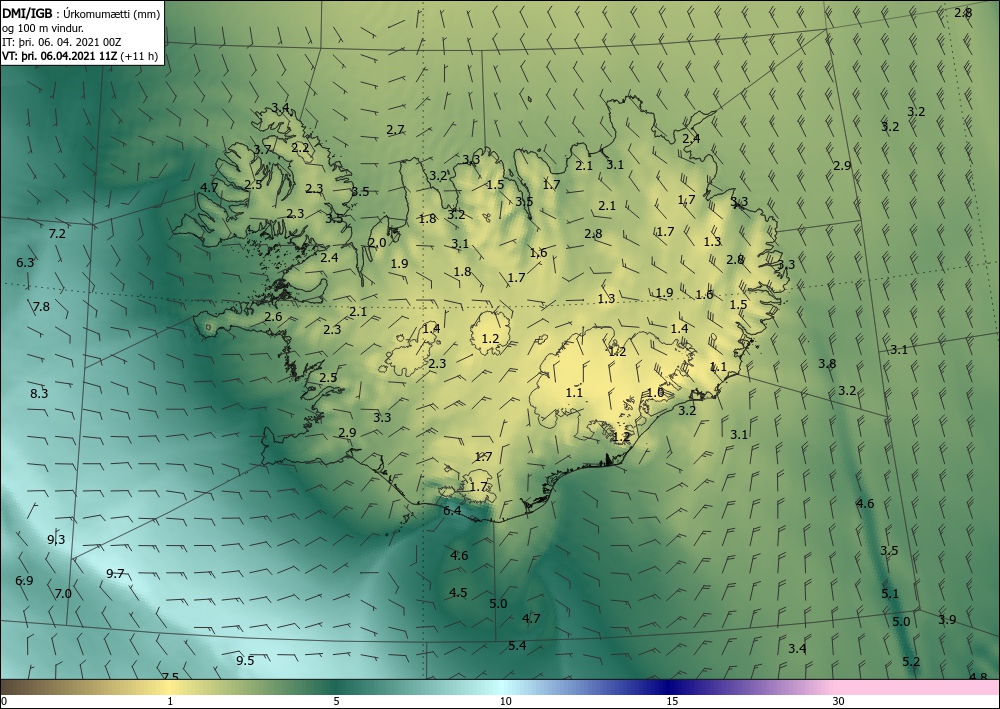Click the '1' label on the color scale
This screenshot has height=709, width=1000.
[x=170, y=701]
